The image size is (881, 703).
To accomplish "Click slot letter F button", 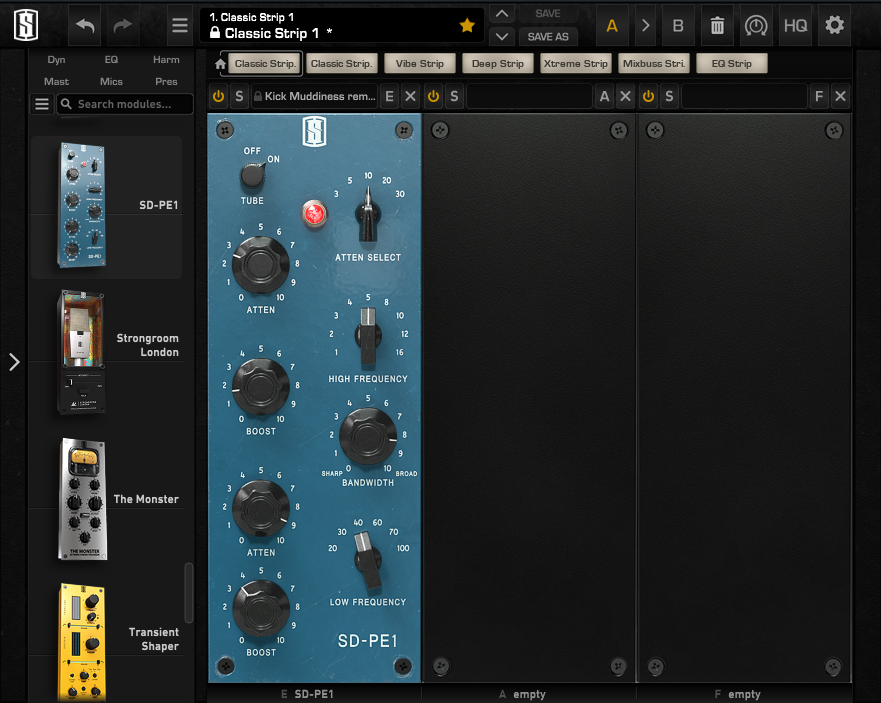I will click(x=819, y=96).
